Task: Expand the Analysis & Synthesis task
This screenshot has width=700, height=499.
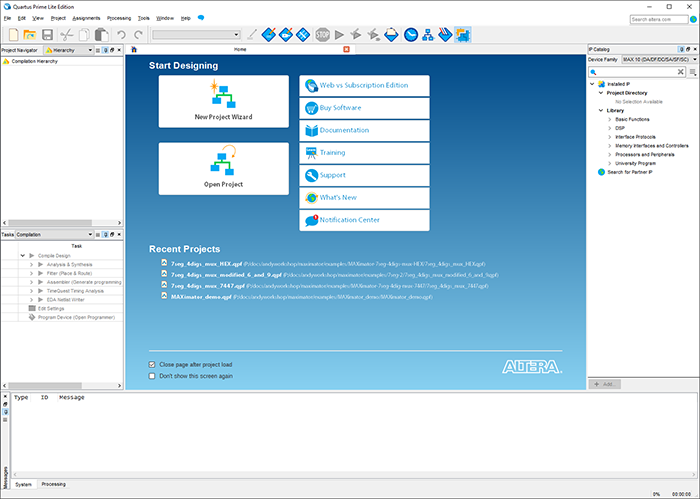Action: coord(32,265)
